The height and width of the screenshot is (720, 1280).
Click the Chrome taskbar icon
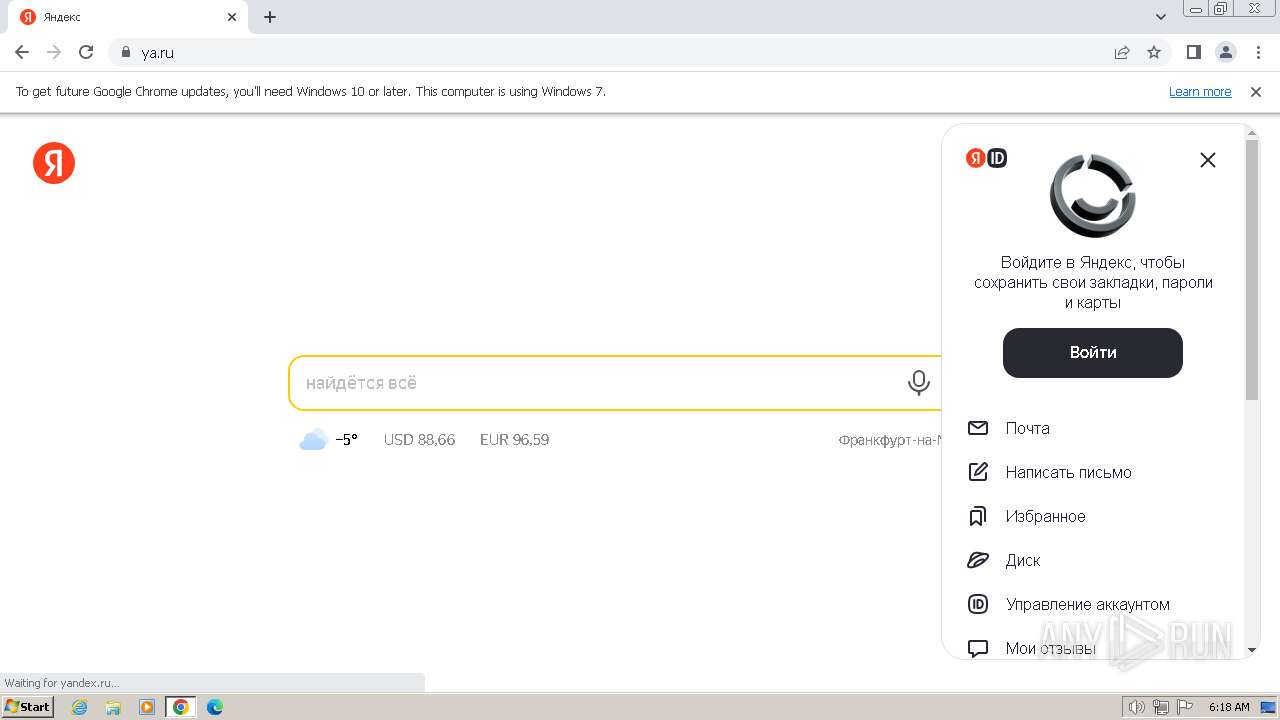pos(181,707)
